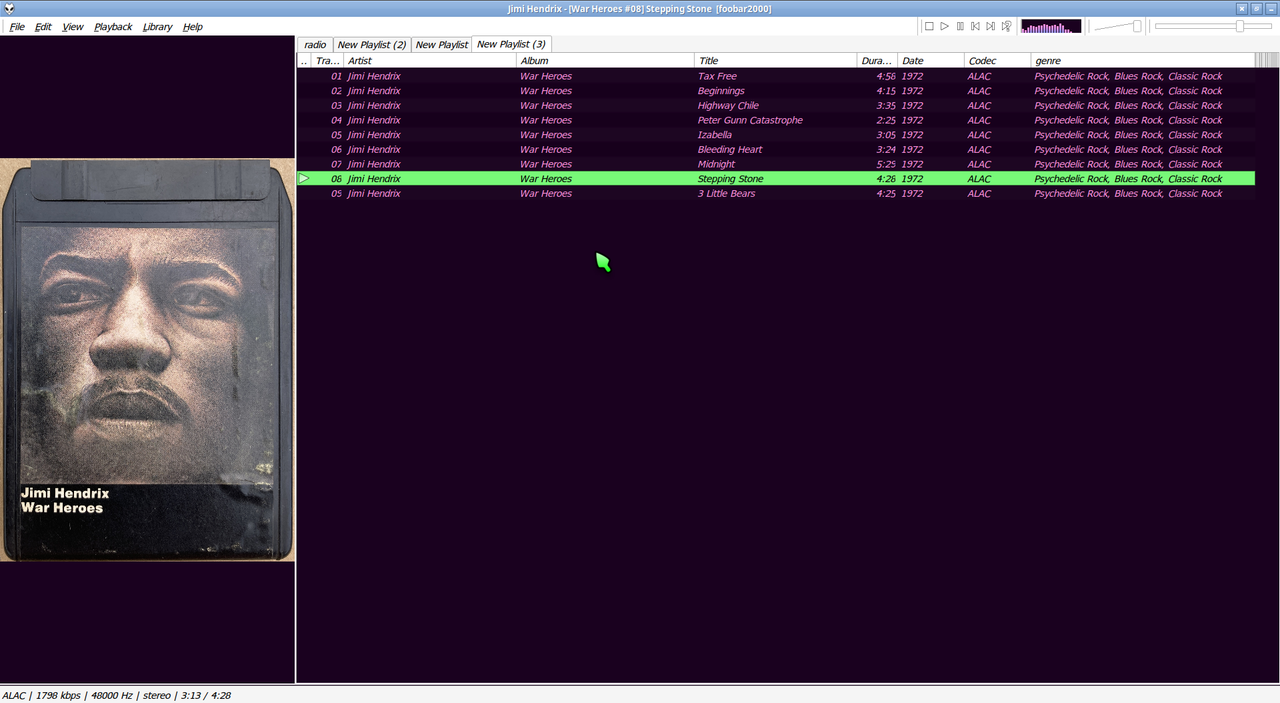Screen dimensions: 1280x703
Task: Open the File menu
Action: pos(17,27)
